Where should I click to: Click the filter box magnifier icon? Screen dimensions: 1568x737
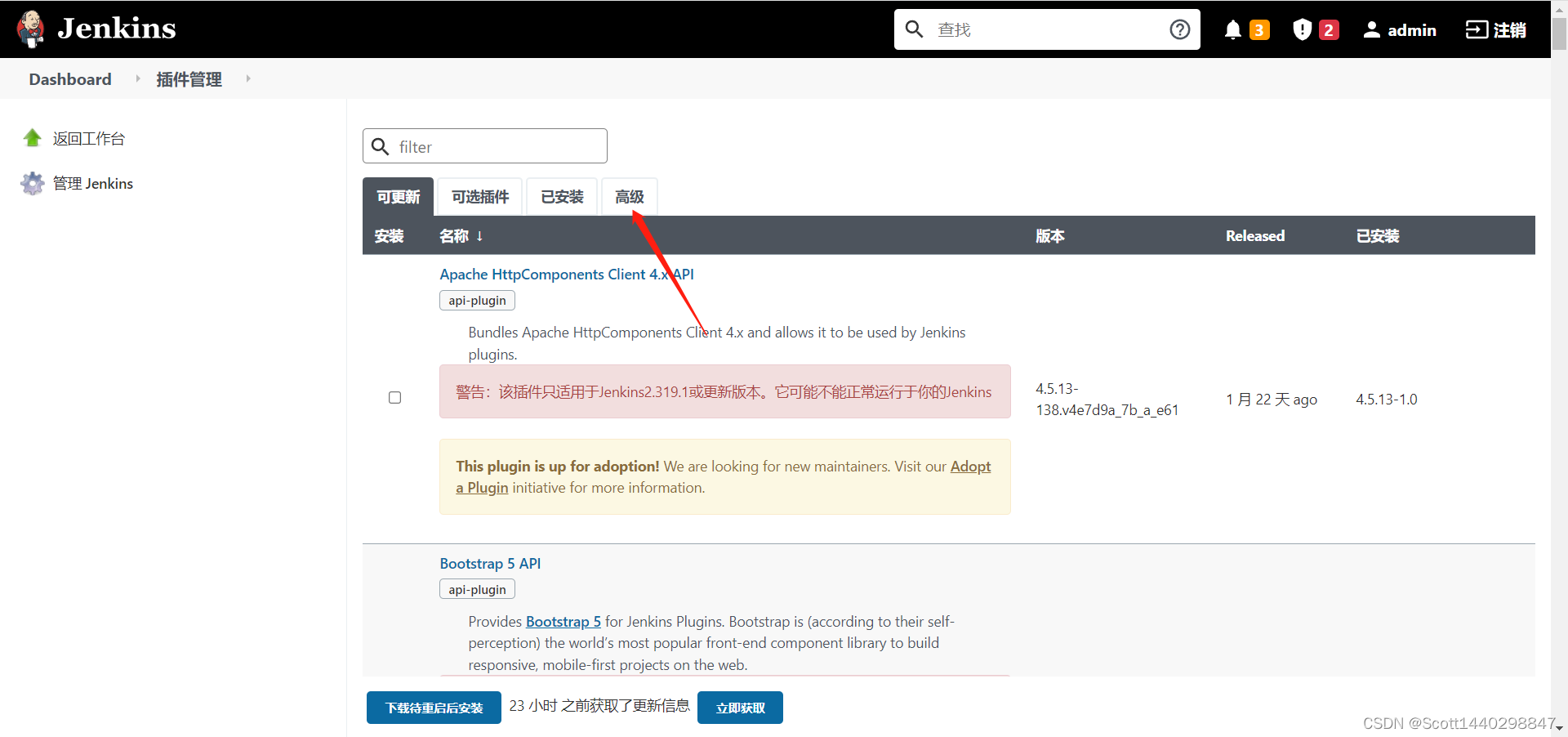point(380,146)
